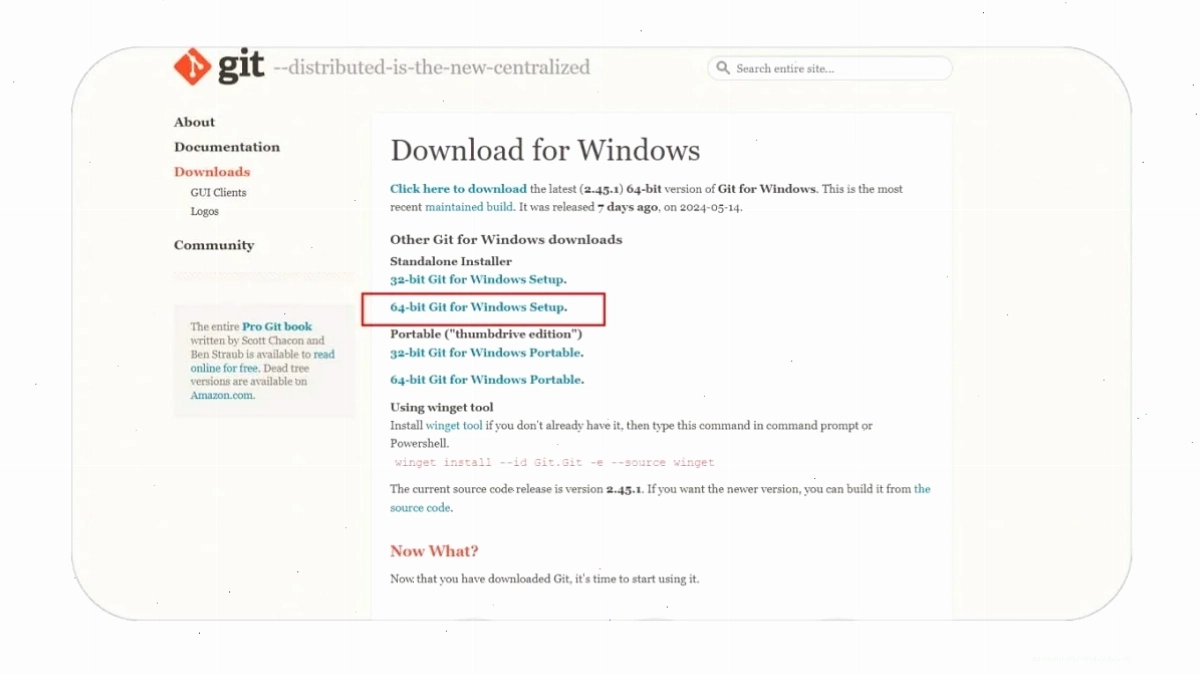Click the magnifier icon in the search box
Viewport: 1200px width, 675px height.
pyautogui.click(x=723, y=69)
